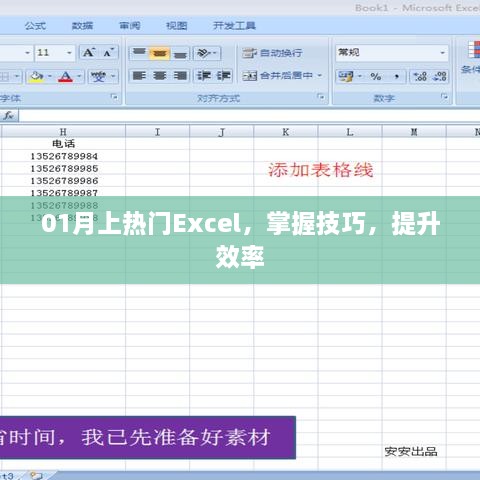Image resolution: width=480 pixels, height=480 pixels.
Task: Click the red font color icon
Action: (65, 77)
